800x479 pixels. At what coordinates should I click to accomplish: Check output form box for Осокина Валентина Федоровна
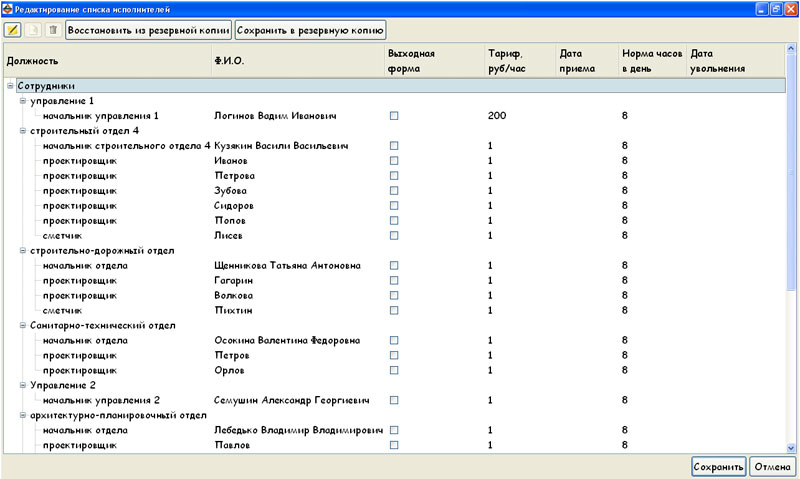(x=394, y=341)
